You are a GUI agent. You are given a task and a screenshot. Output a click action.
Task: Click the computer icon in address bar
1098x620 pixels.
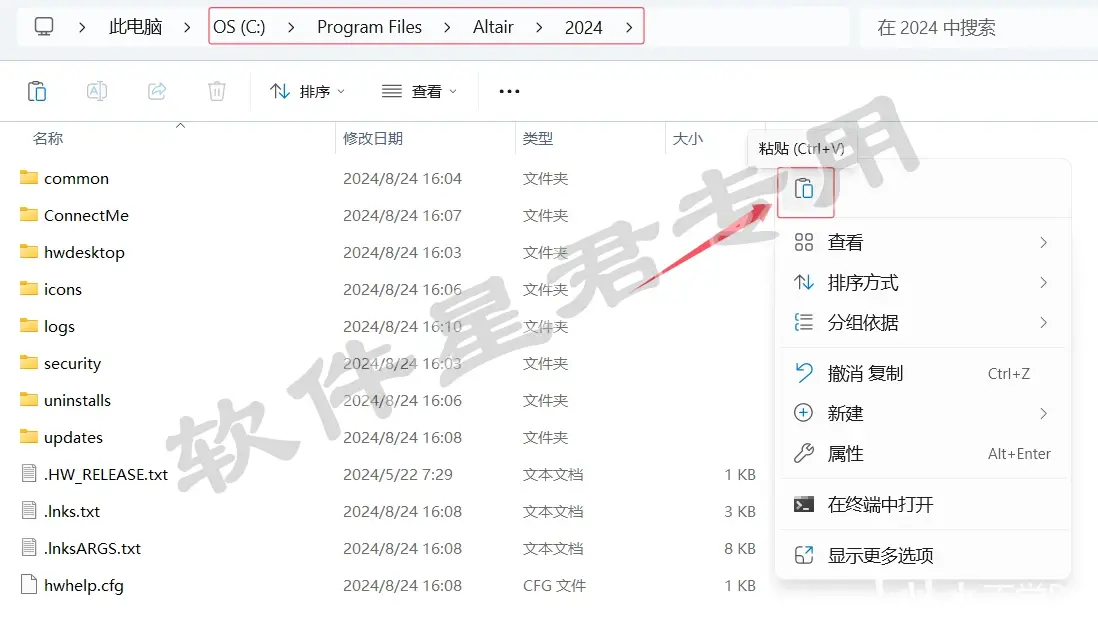click(x=43, y=27)
